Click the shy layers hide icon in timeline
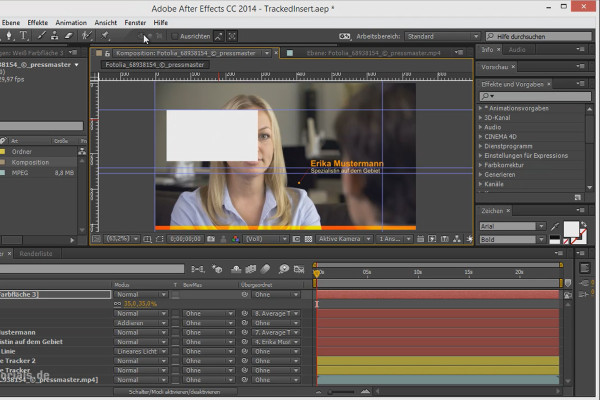Viewport: 600px width, 400px height. [x=236, y=269]
